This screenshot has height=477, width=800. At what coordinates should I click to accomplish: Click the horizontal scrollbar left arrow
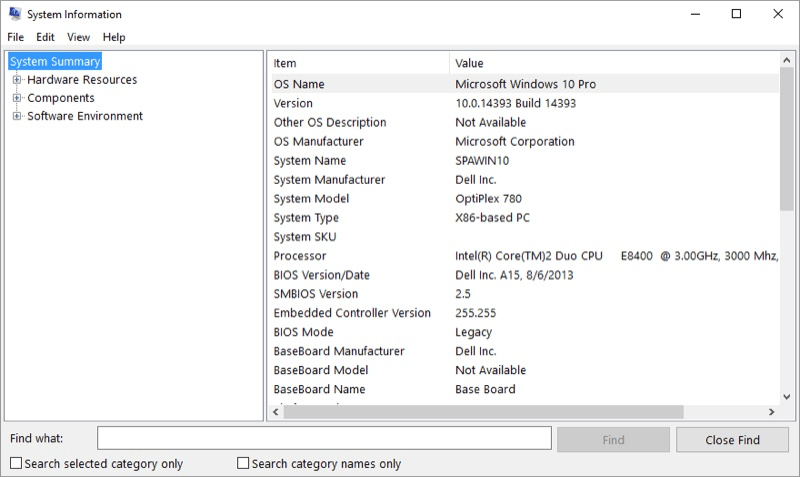pyautogui.click(x=276, y=412)
